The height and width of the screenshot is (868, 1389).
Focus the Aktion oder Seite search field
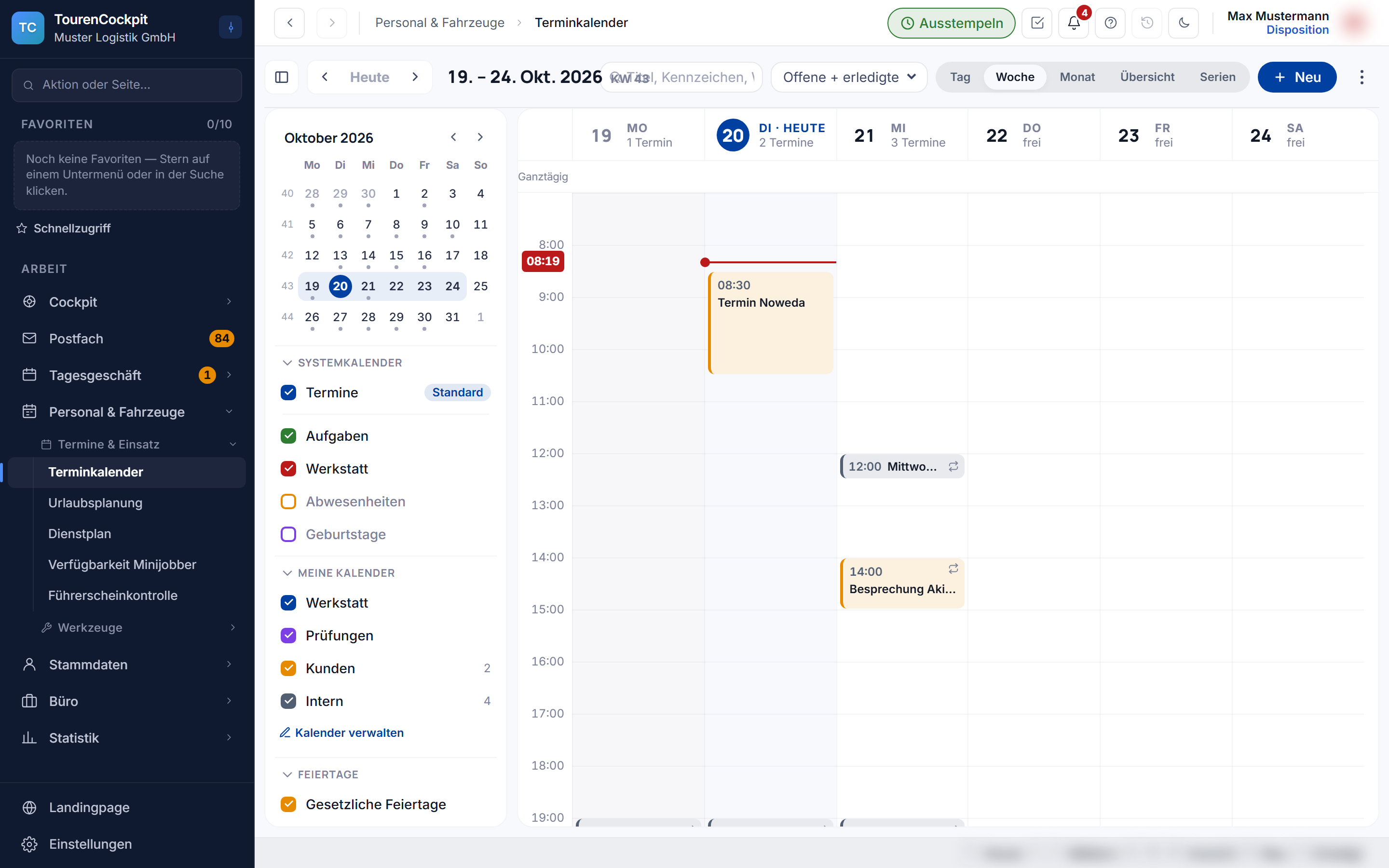point(127,85)
